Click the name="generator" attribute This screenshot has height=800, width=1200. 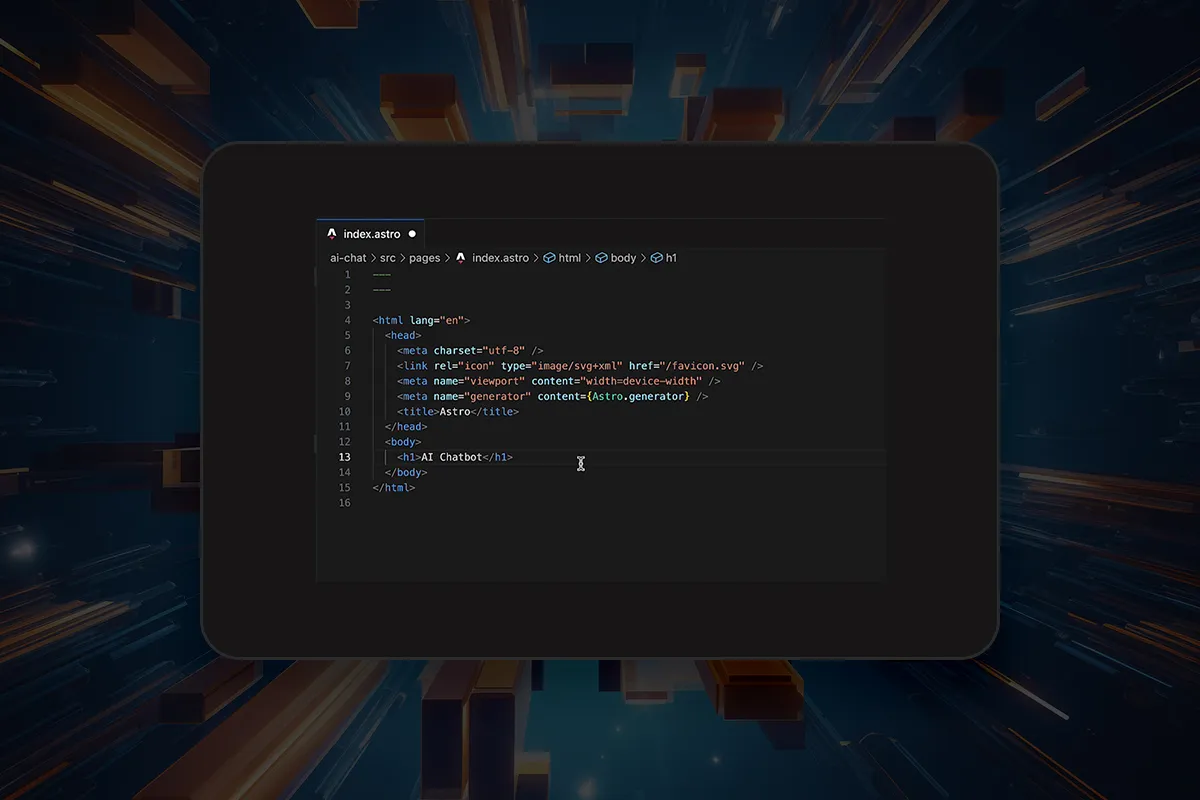(482, 396)
